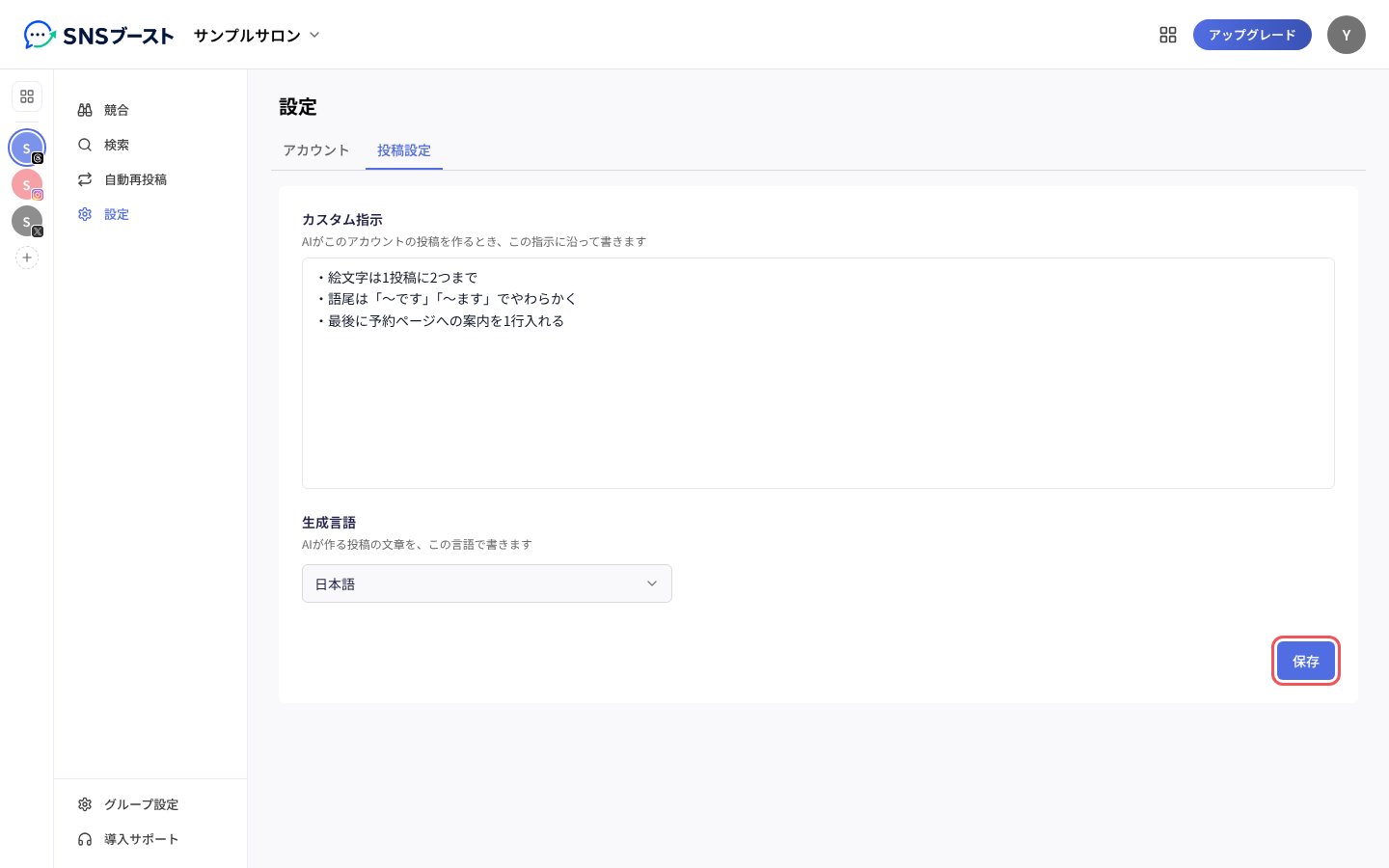Open 検索 via the magnifier icon
The width and height of the screenshot is (1389, 868).
pos(85,145)
